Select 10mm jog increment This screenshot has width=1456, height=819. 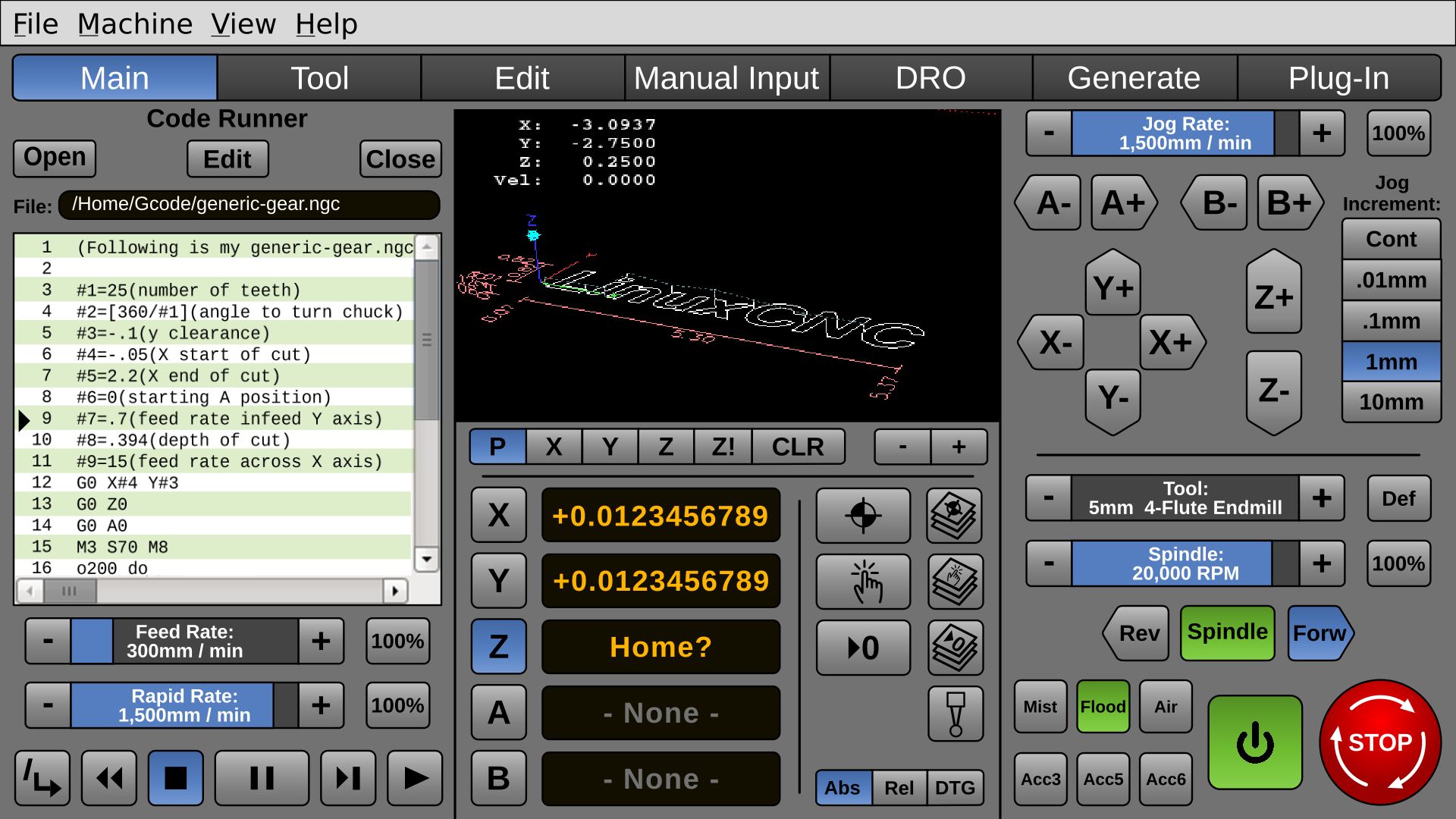(1392, 402)
